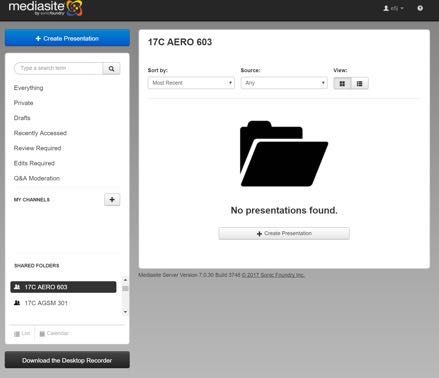Click shared folders scroll up arrow
Screen dimensions: 439x378
[125, 280]
